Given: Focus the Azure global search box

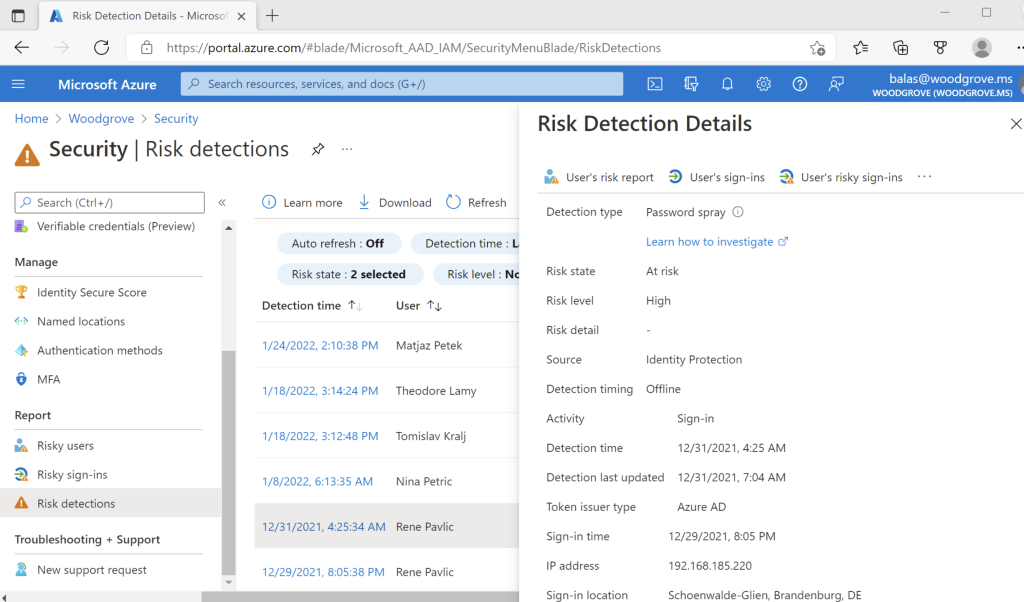Looking at the screenshot, I should click(402, 84).
